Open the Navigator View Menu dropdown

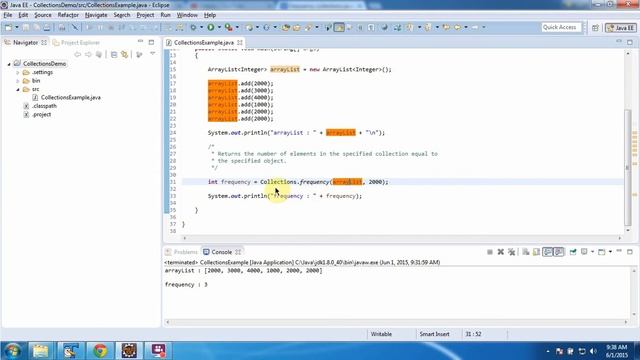click(x=153, y=54)
